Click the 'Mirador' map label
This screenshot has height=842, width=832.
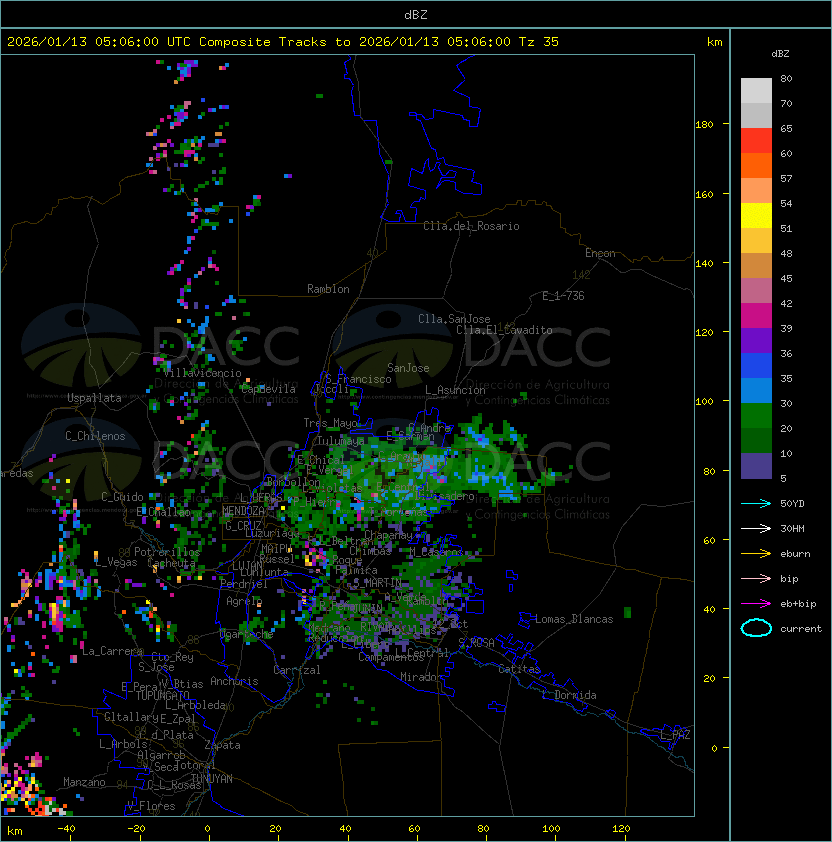422,677
